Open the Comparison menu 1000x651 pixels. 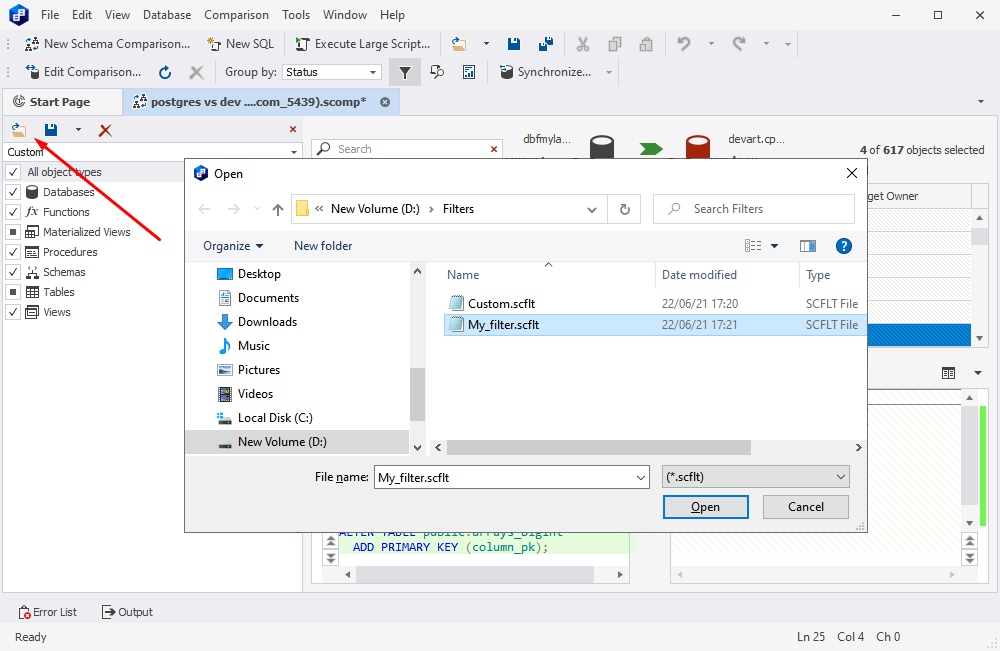tap(237, 15)
